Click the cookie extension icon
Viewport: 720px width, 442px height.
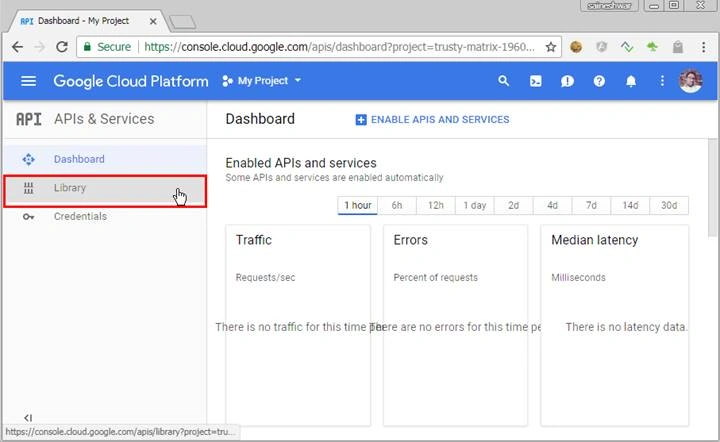click(576, 47)
